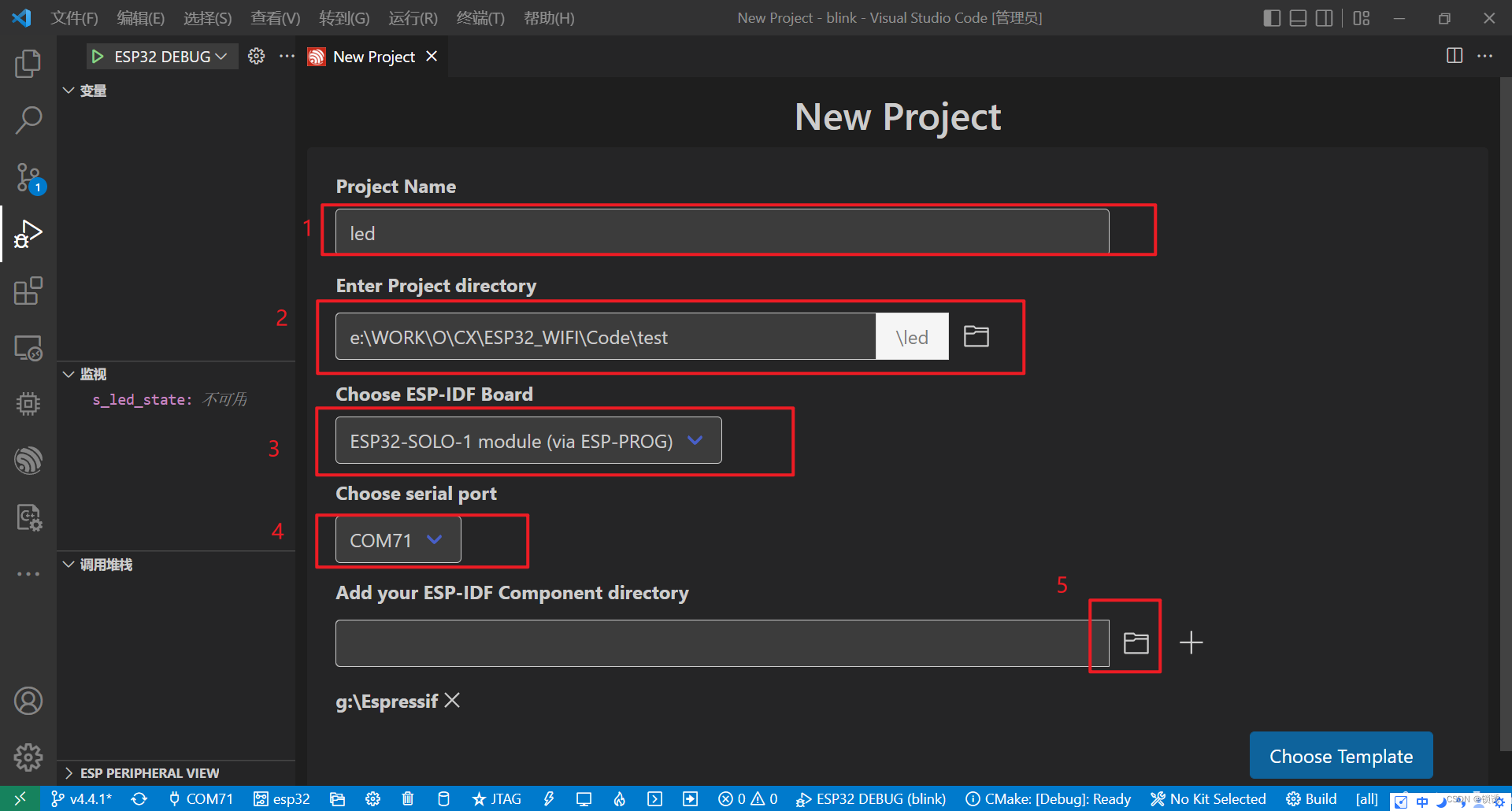The height and width of the screenshot is (811, 1512).
Task: Open ESP-IDF terminal icon in status bar
Action: (x=654, y=798)
